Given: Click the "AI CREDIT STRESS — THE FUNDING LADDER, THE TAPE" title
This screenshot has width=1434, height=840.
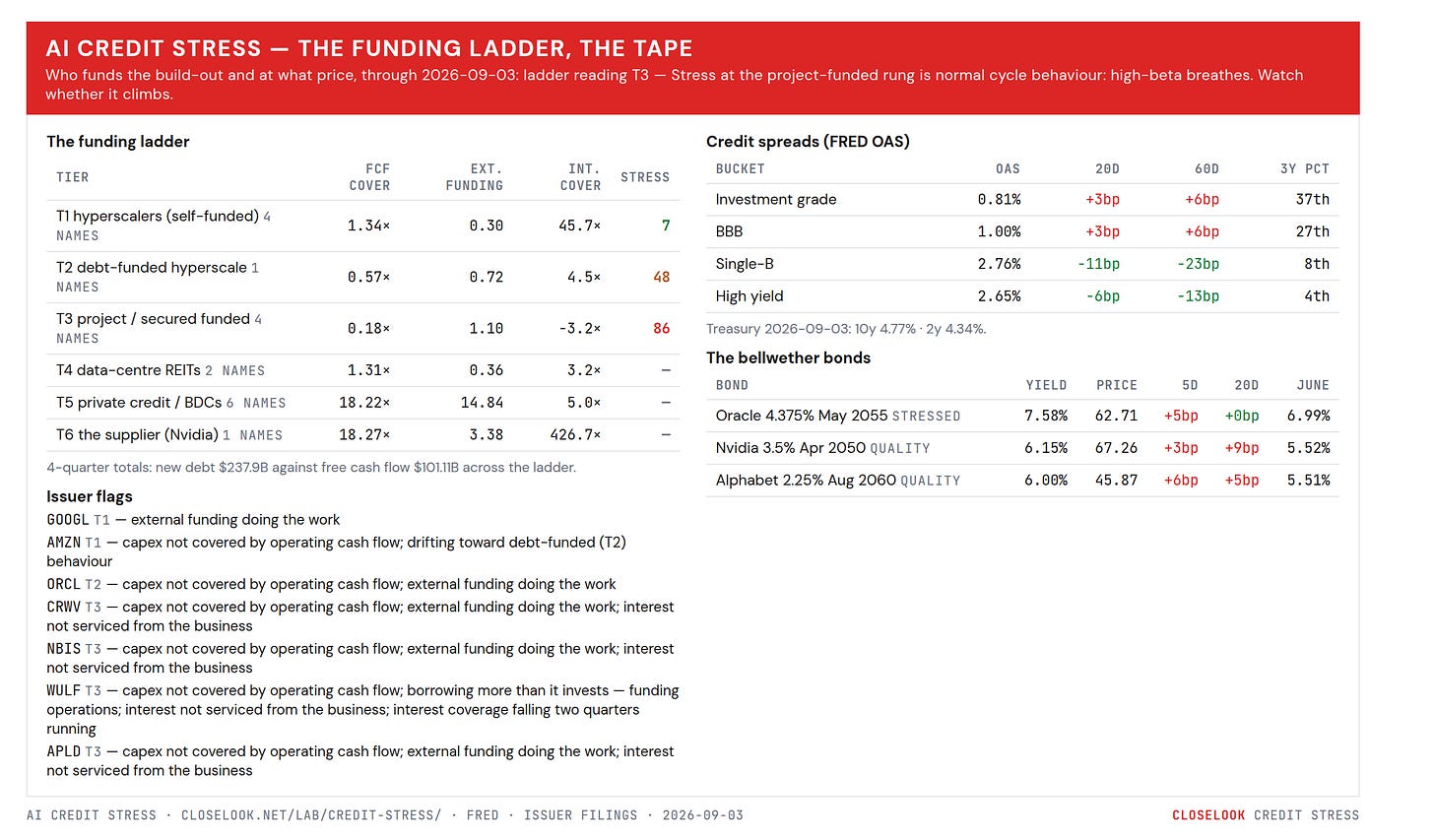Looking at the screenshot, I should pos(369,48).
